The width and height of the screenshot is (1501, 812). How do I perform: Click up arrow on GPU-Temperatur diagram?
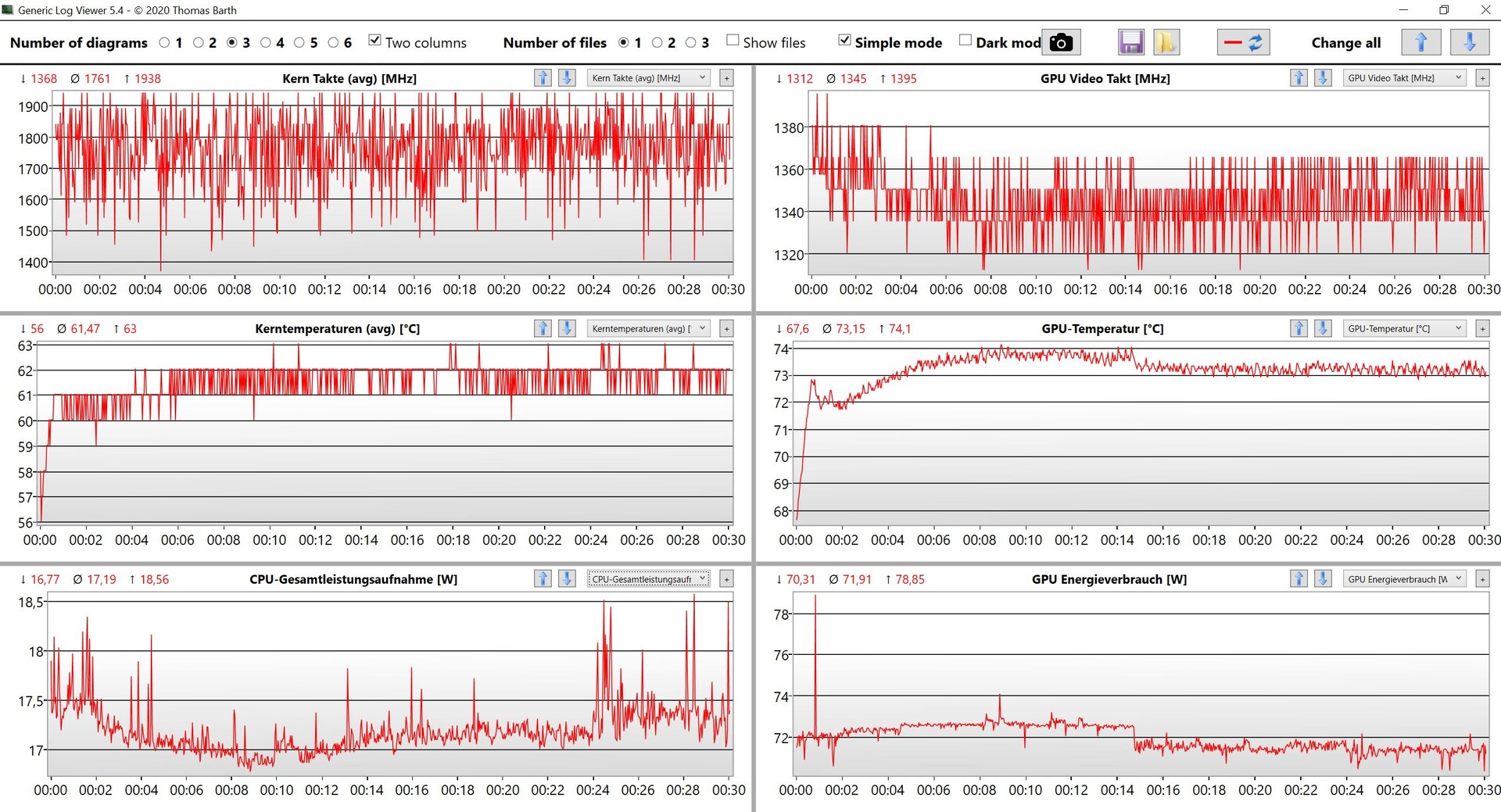[x=1299, y=328]
